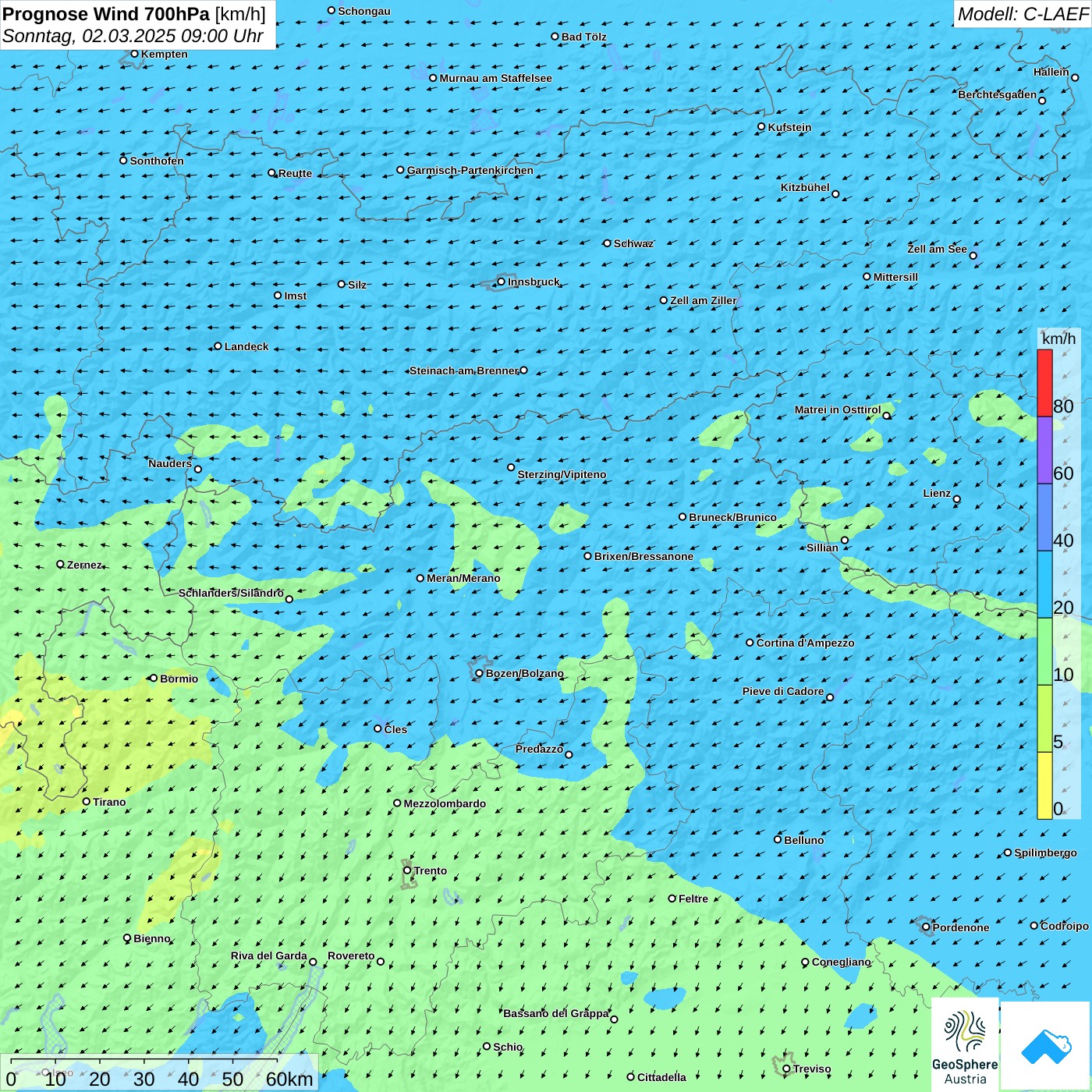This screenshot has height=1092, width=1092.
Task: Click the 'Codroipo' label
Action: (1065, 926)
